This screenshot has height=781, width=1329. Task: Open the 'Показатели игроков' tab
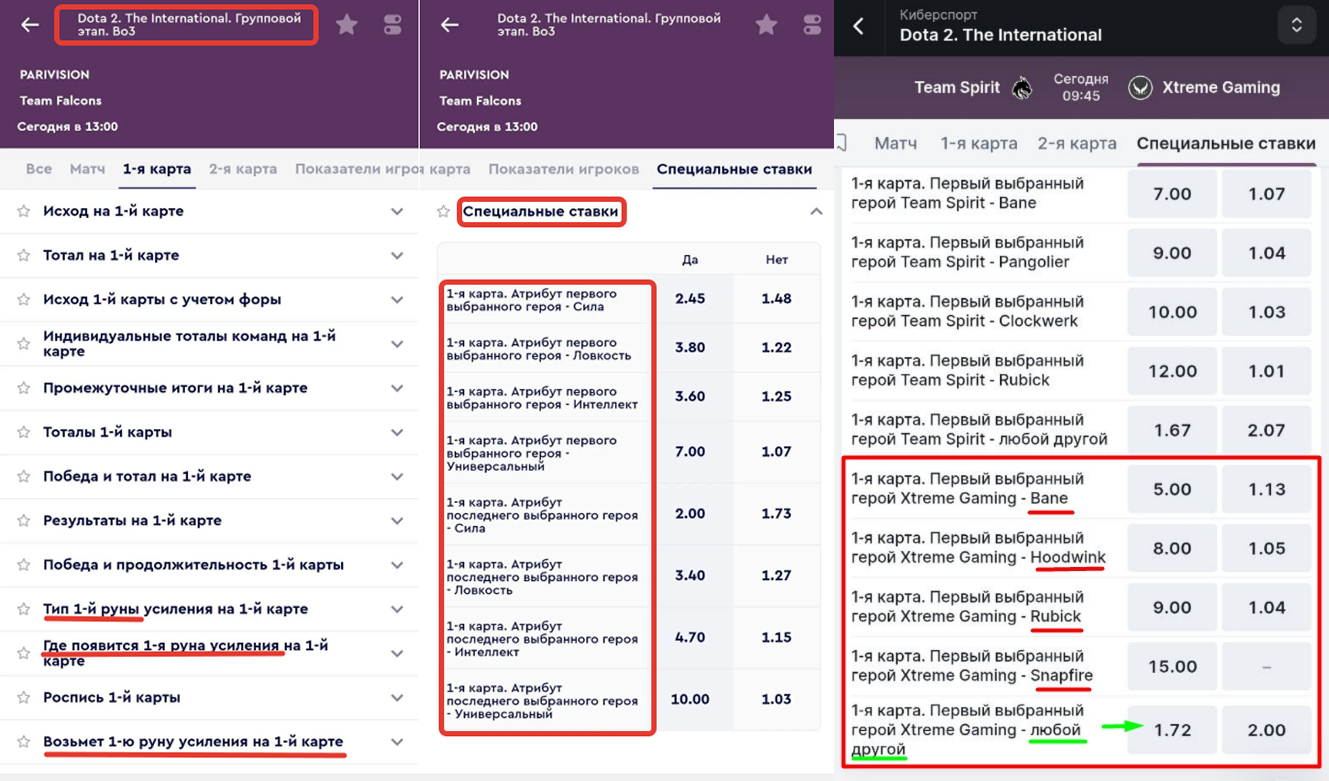pyautogui.click(x=563, y=169)
